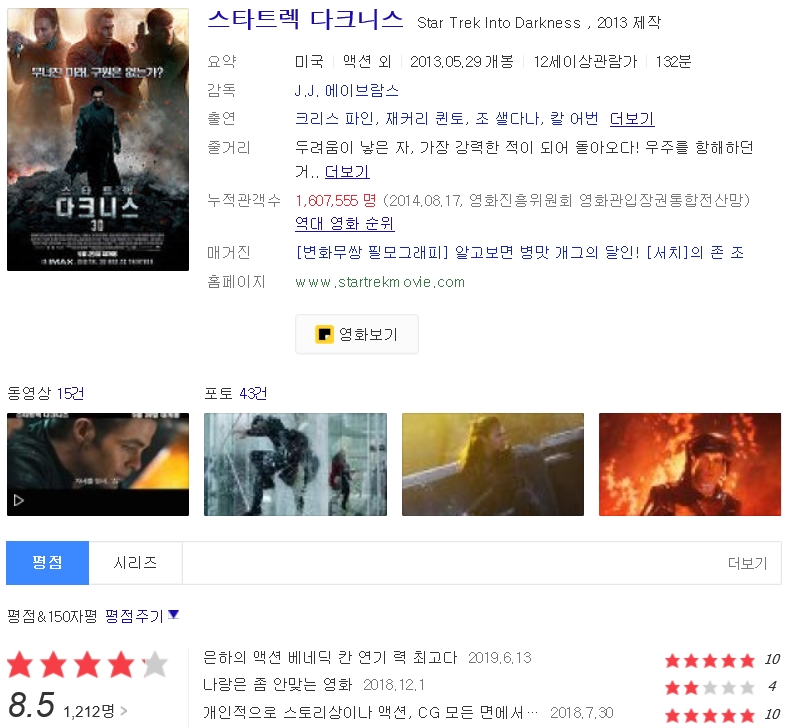
Task: Click the yellow icon in 영화보기 button
Action: point(324,334)
